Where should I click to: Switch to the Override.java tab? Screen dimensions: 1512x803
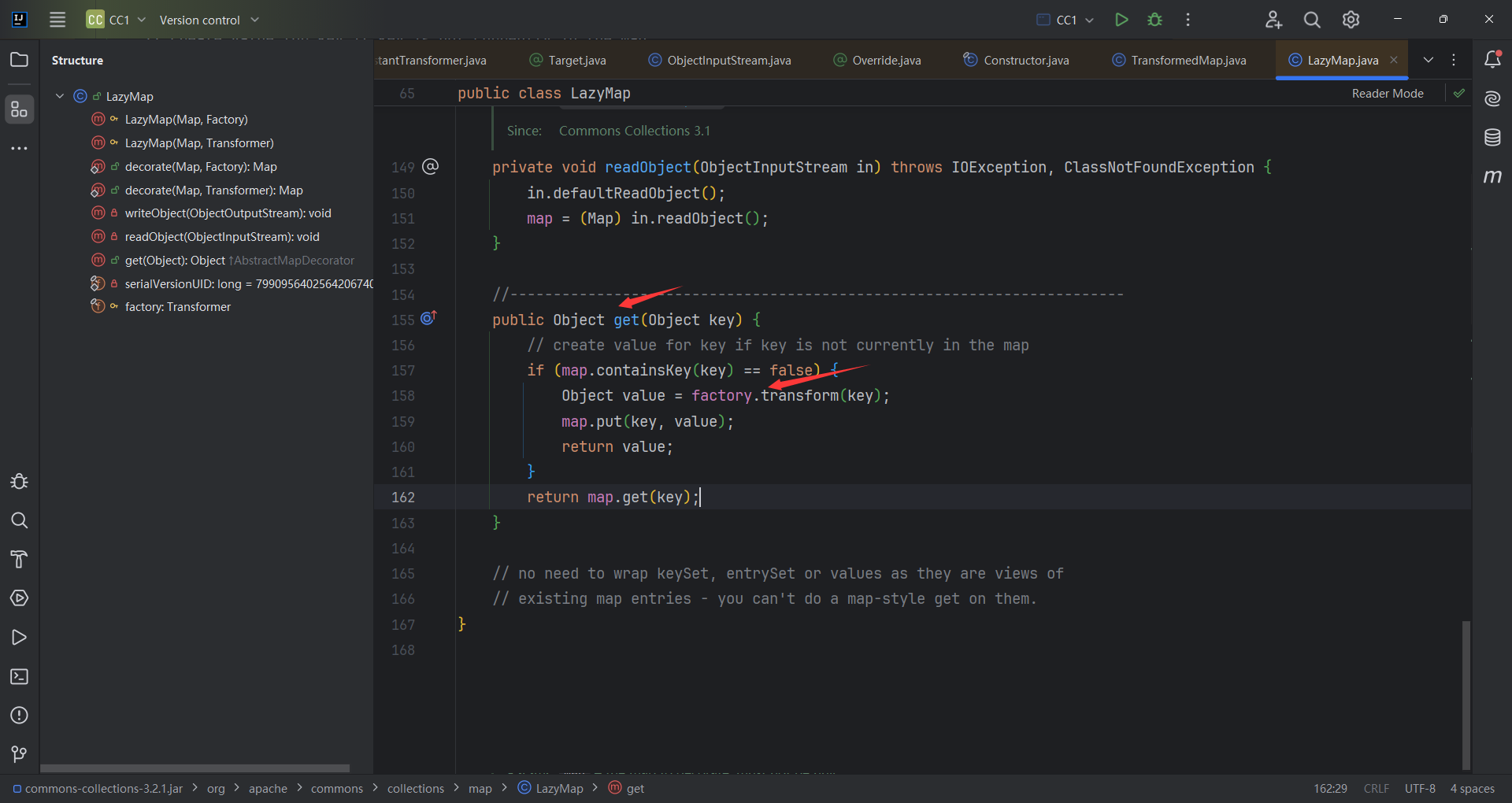click(x=877, y=60)
